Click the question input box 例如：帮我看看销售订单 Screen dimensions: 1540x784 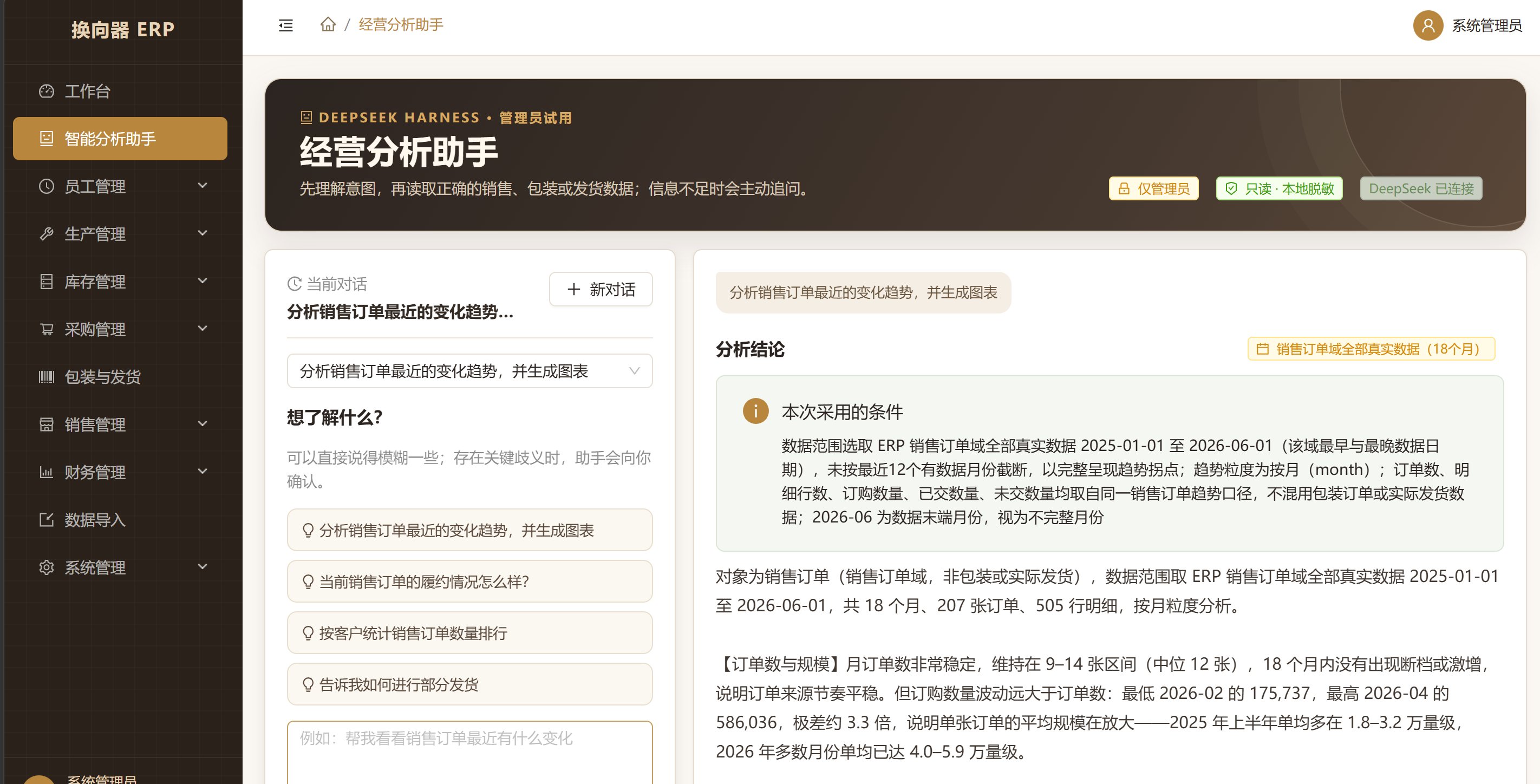(x=470, y=753)
